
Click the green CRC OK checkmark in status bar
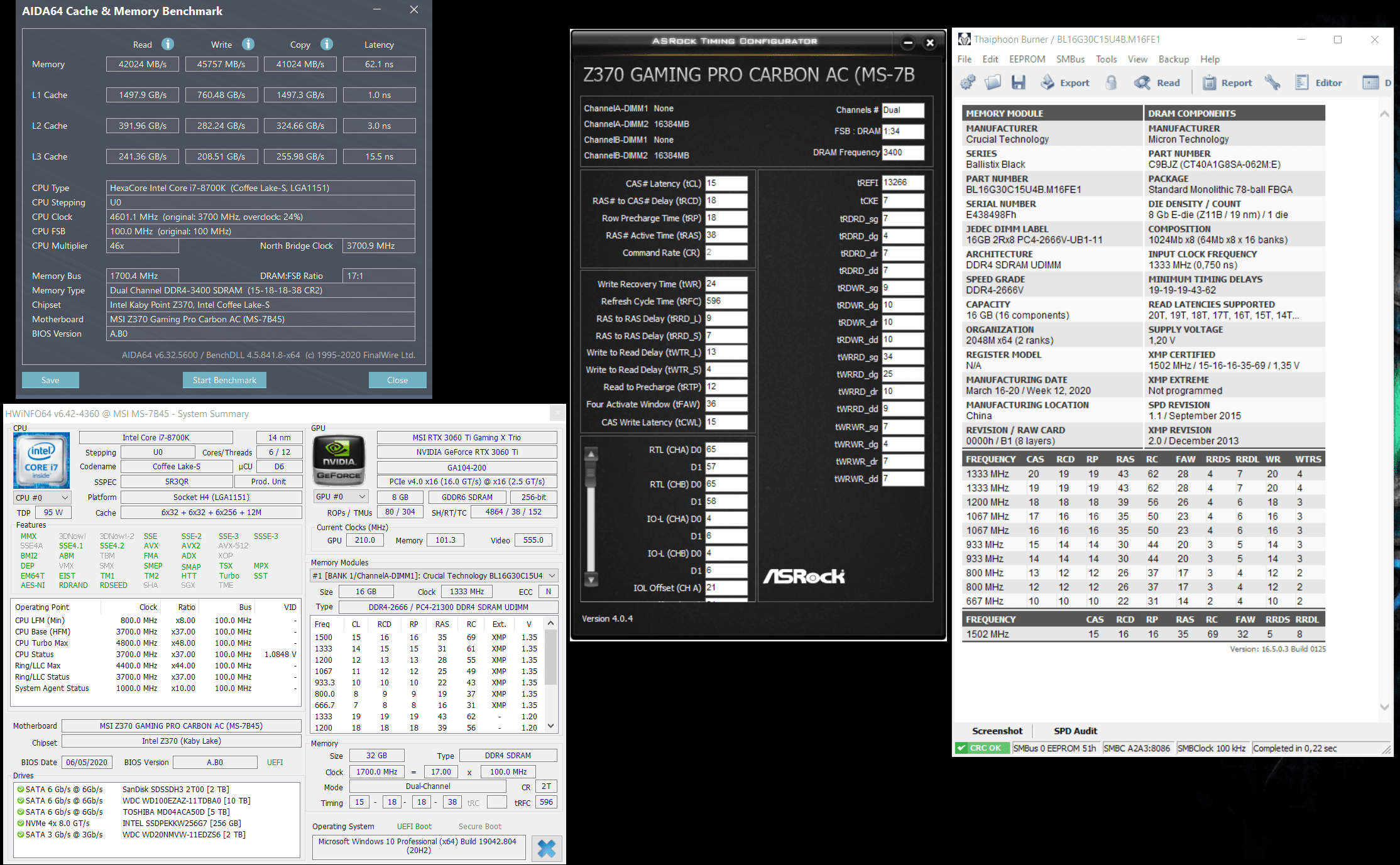click(961, 748)
